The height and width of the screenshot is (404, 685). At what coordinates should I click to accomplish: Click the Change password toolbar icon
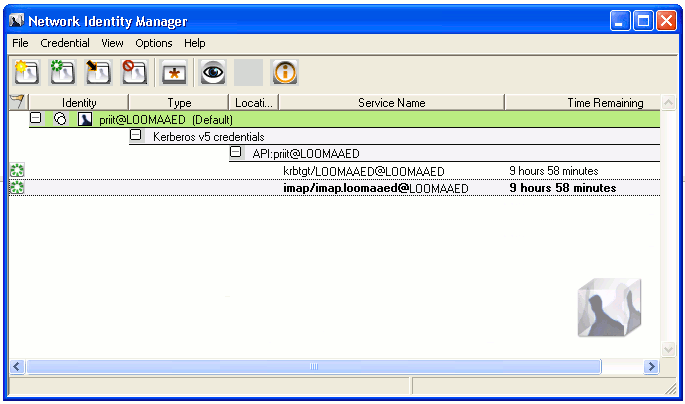174,72
